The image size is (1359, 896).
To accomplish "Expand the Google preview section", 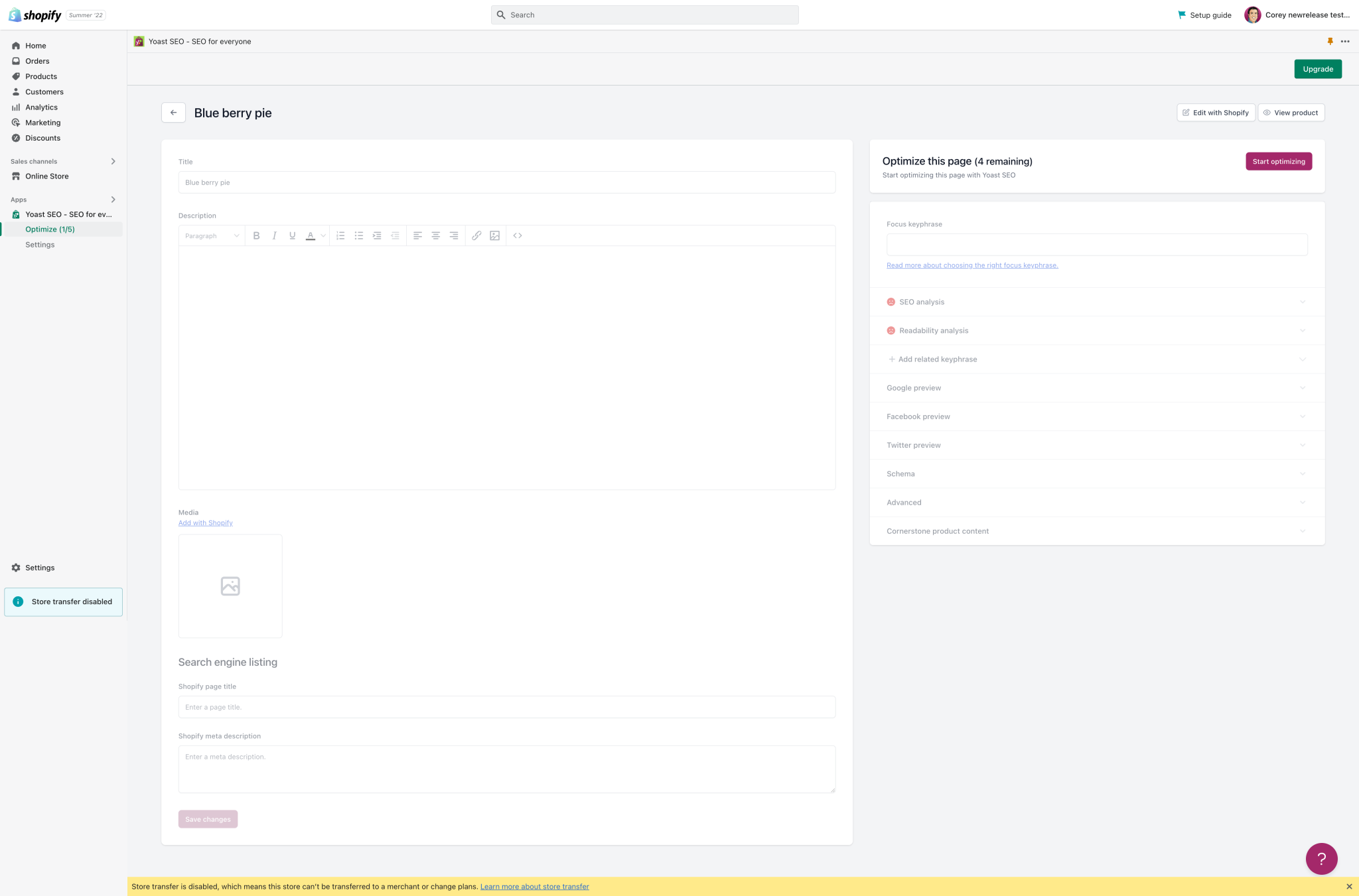I will [1097, 388].
